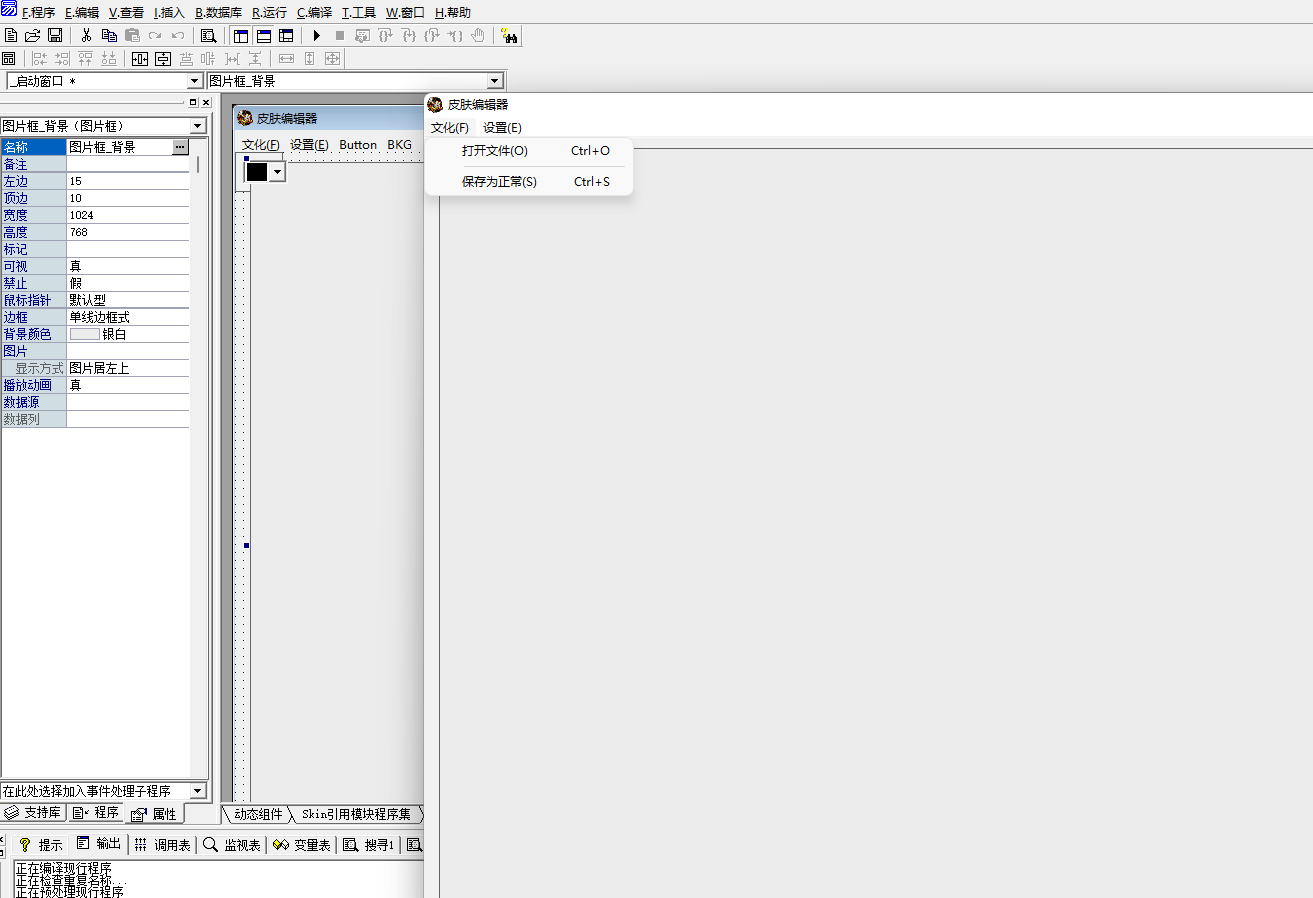Select 保存为正常(S) menu entry
Viewport: 1313px width, 898px height.
[499, 182]
